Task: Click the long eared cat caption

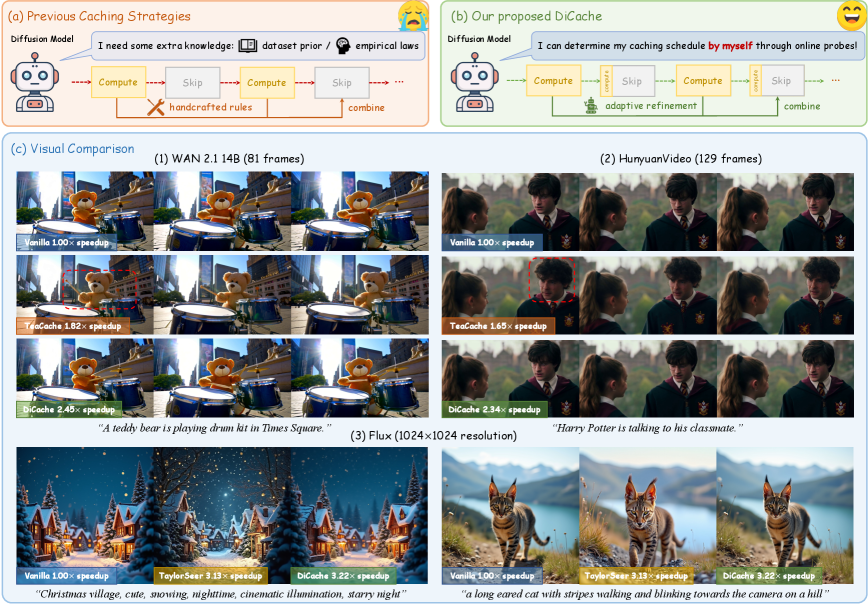Action: click(x=645, y=594)
